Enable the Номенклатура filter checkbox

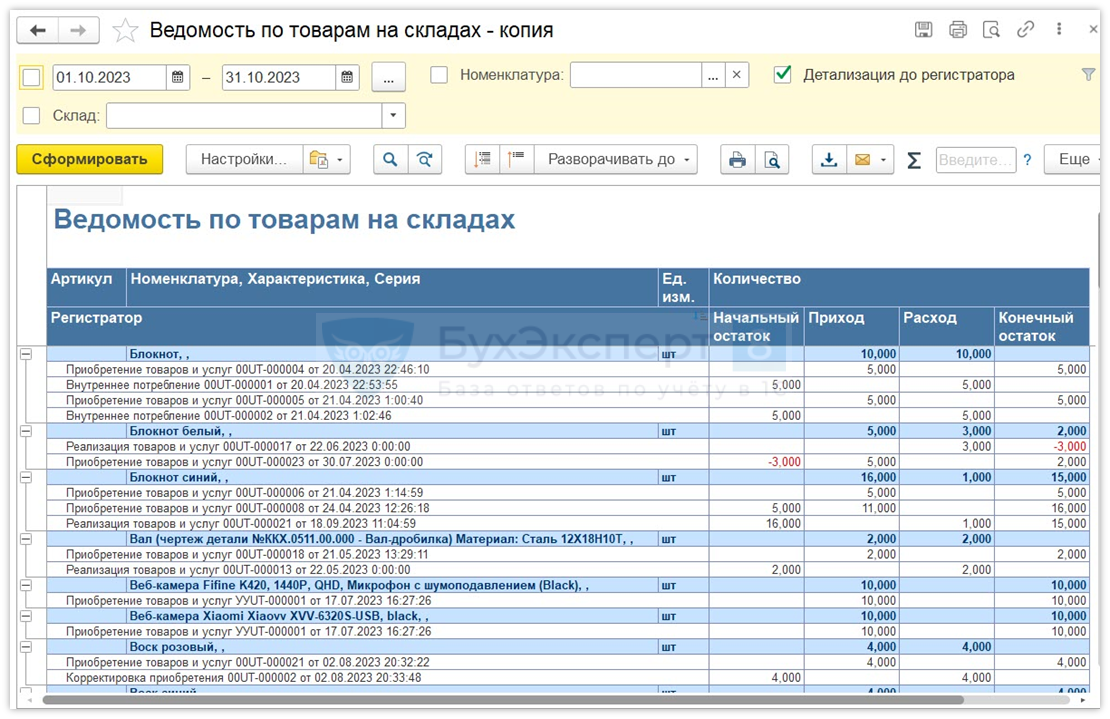[439, 75]
